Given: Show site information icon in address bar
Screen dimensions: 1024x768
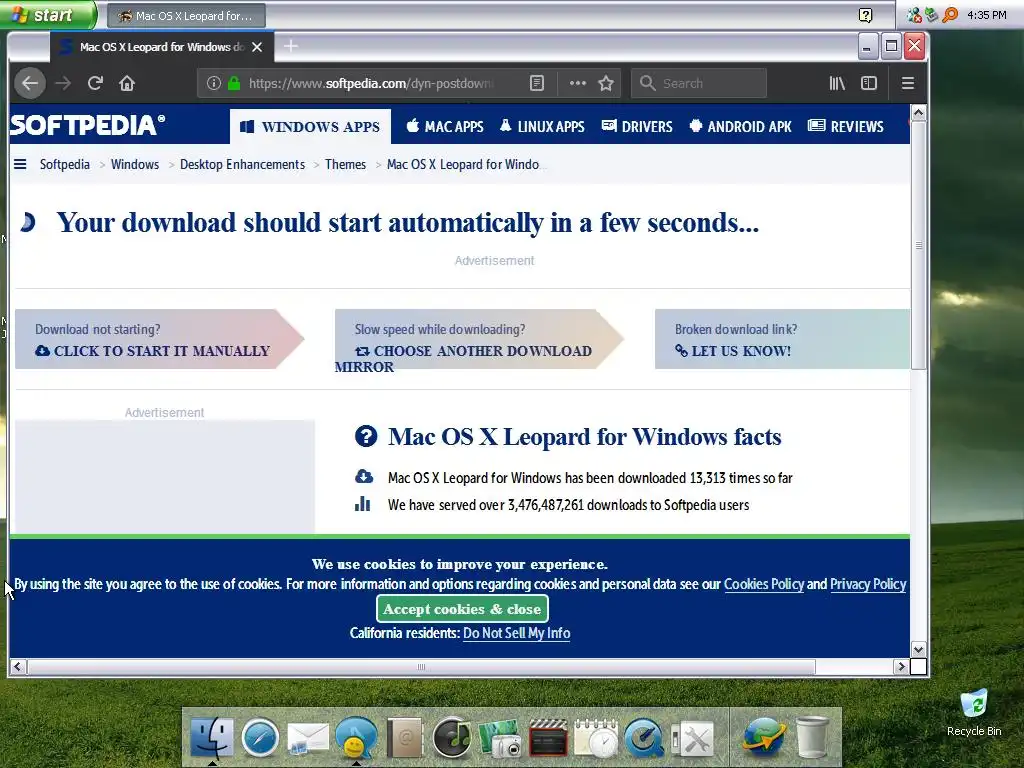Looking at the screenshot, I should click(214, 83).
